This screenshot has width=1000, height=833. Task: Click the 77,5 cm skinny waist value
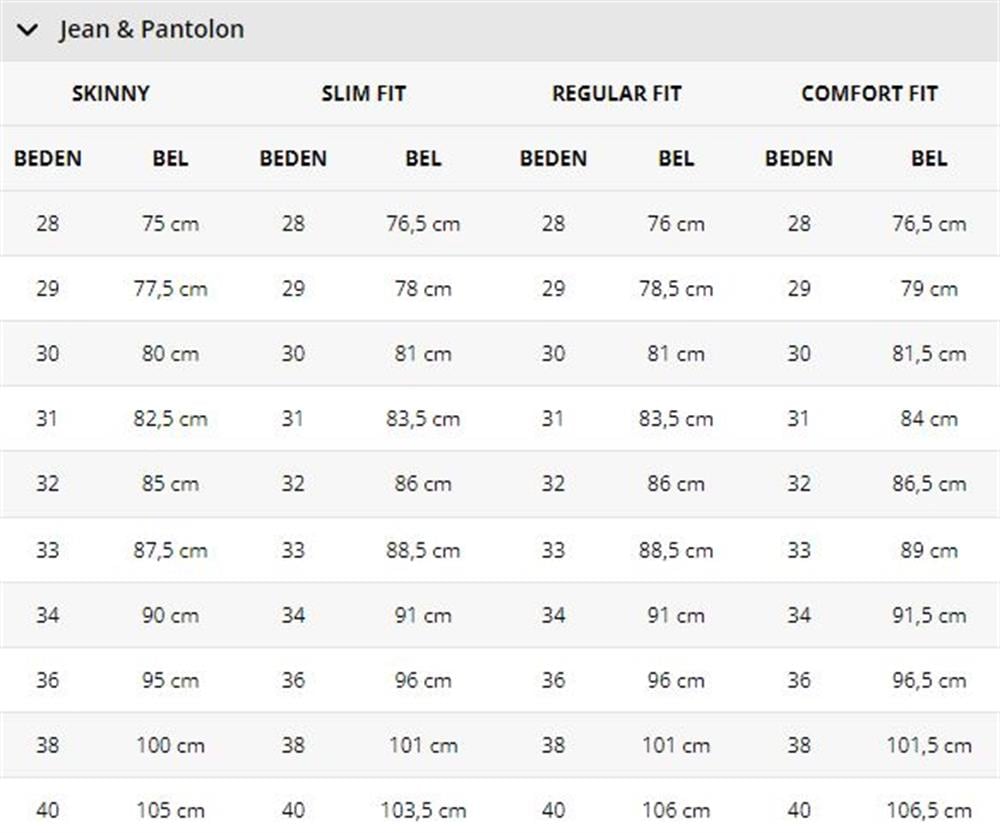point(170,289)
